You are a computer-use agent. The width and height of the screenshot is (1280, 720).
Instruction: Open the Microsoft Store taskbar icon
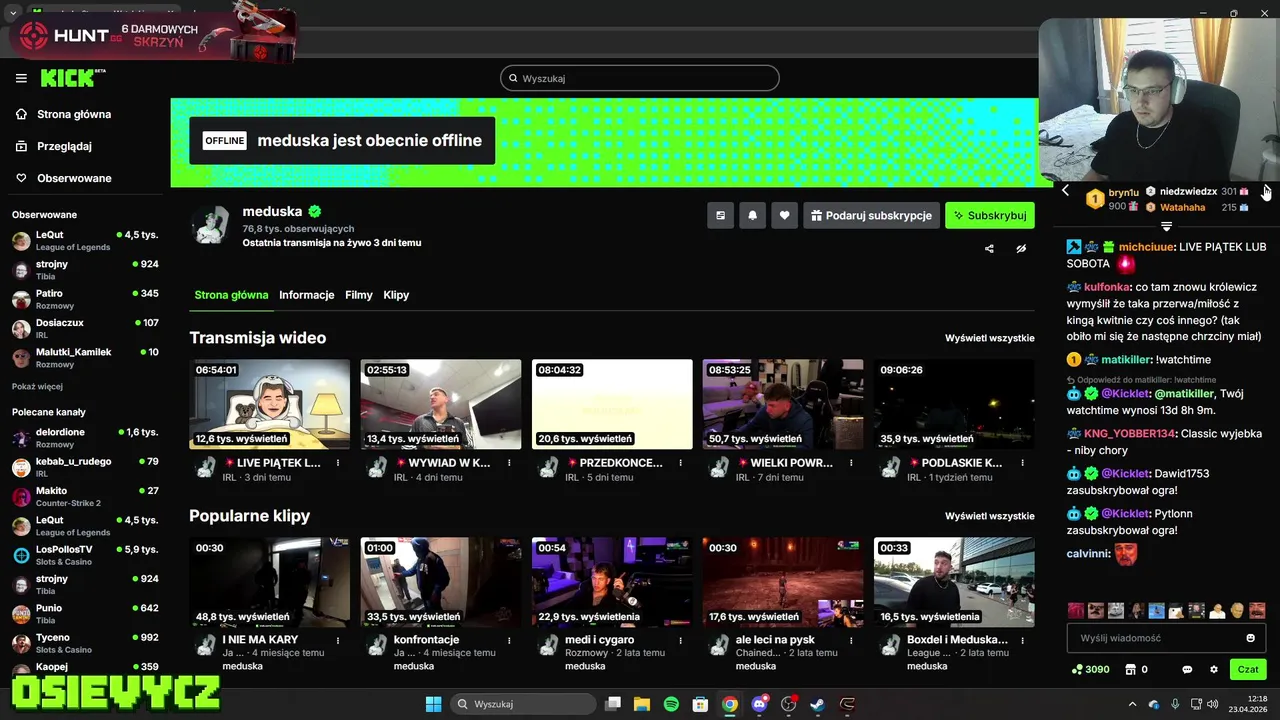click(x=700, y=704)
